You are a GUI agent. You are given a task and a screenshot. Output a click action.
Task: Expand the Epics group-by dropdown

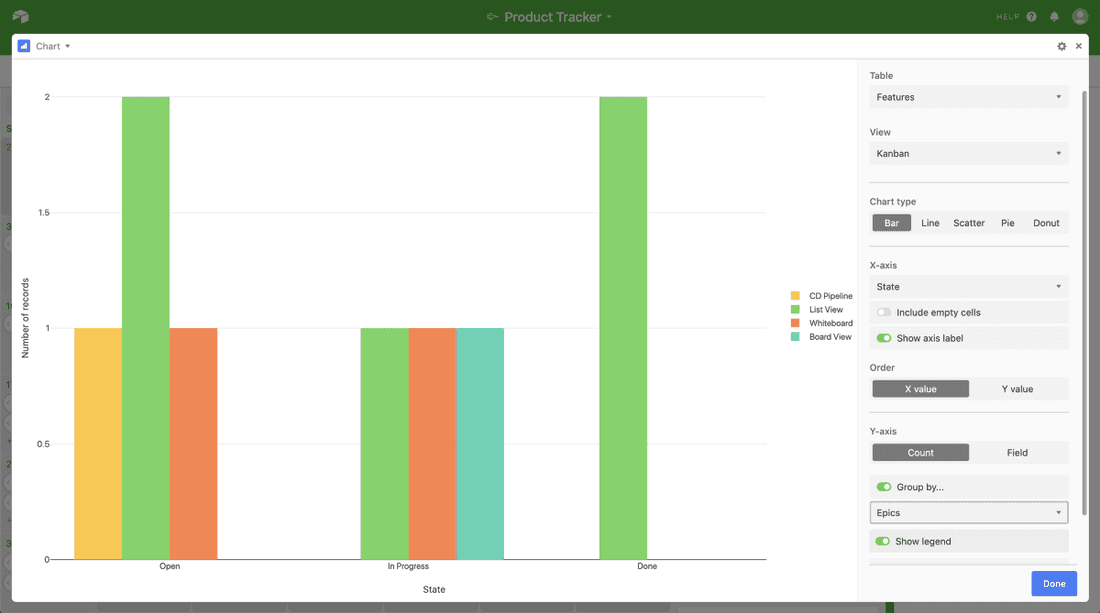pos(968,513)
